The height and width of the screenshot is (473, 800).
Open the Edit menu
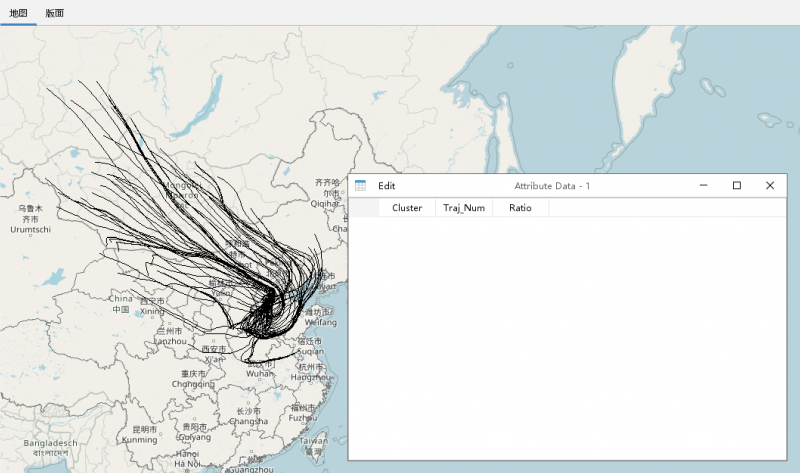pos(386,186)
